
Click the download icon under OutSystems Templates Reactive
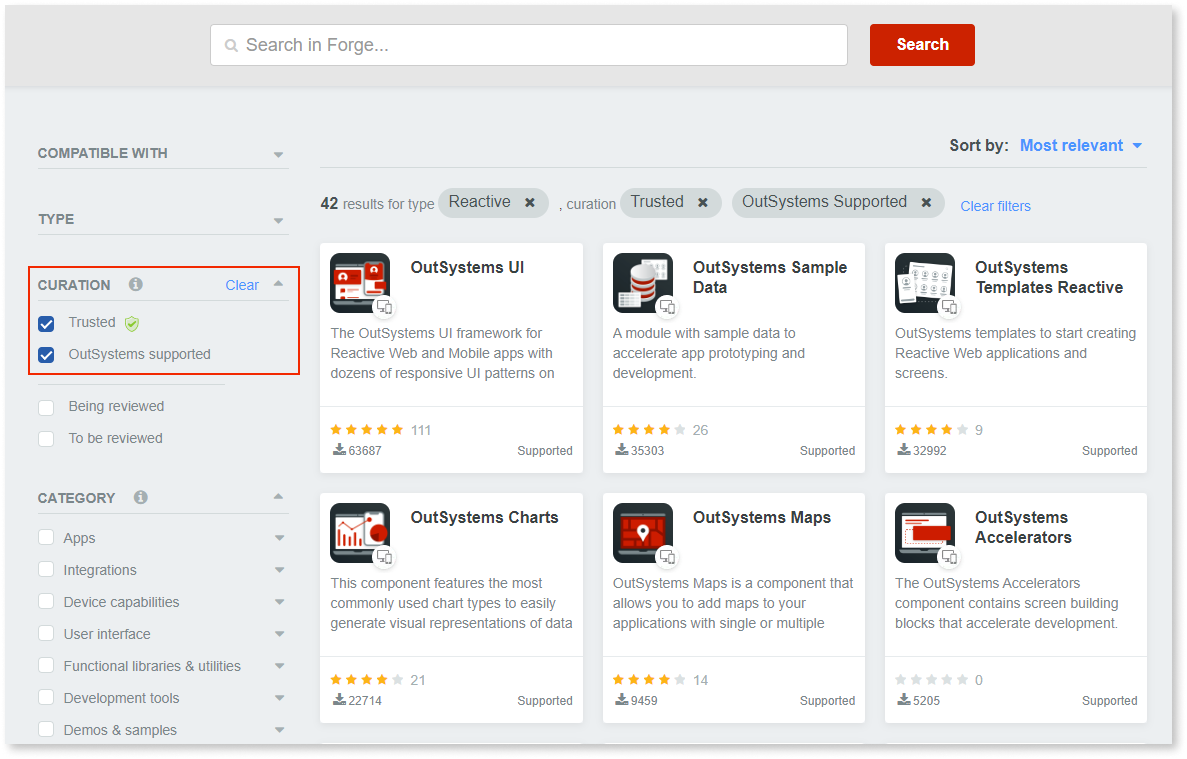[905, 450]
